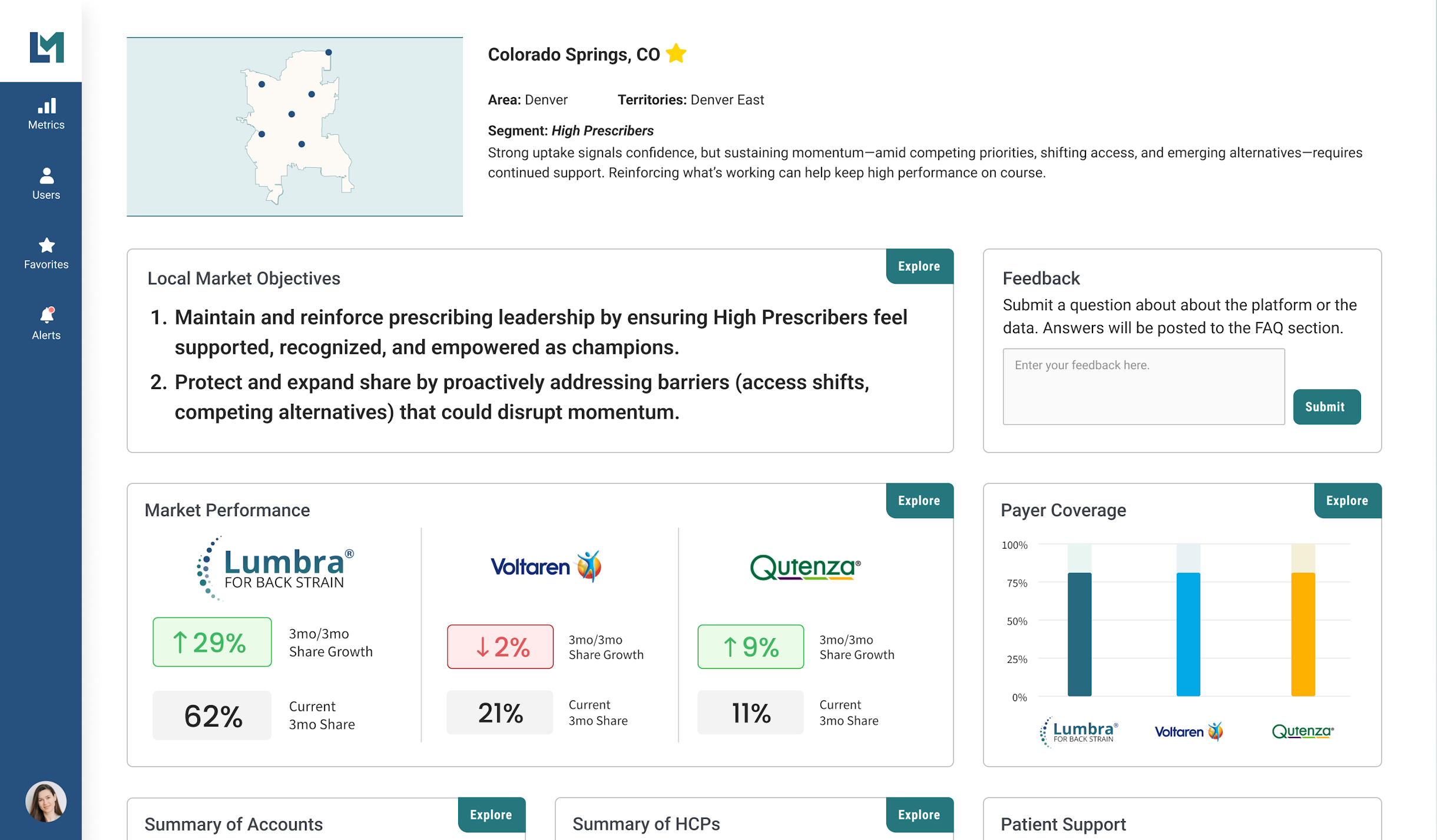The image size is (1437, 840).
Task: Explore the Payer Coverage card
Action: click(1347, 500)
